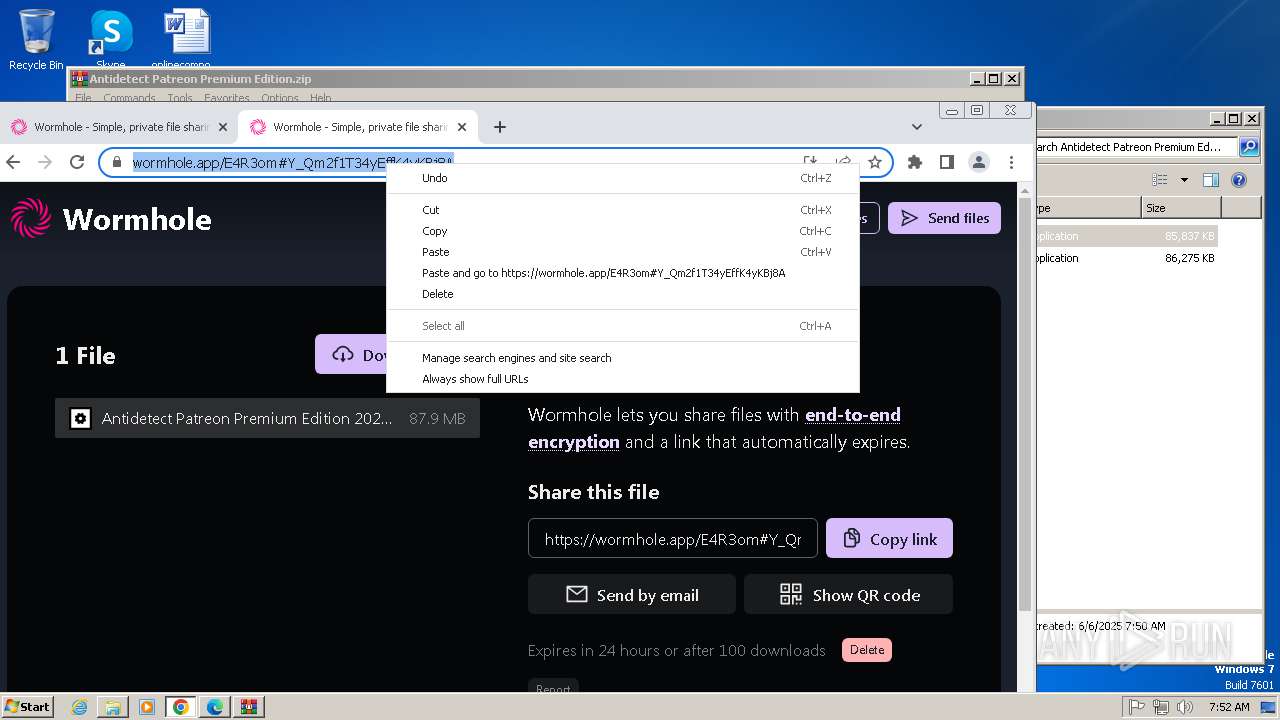This screenshot has height=720, width=1280.
Task: Expand the Explorer view options dropdown arrow
Action: (1185, 180)
